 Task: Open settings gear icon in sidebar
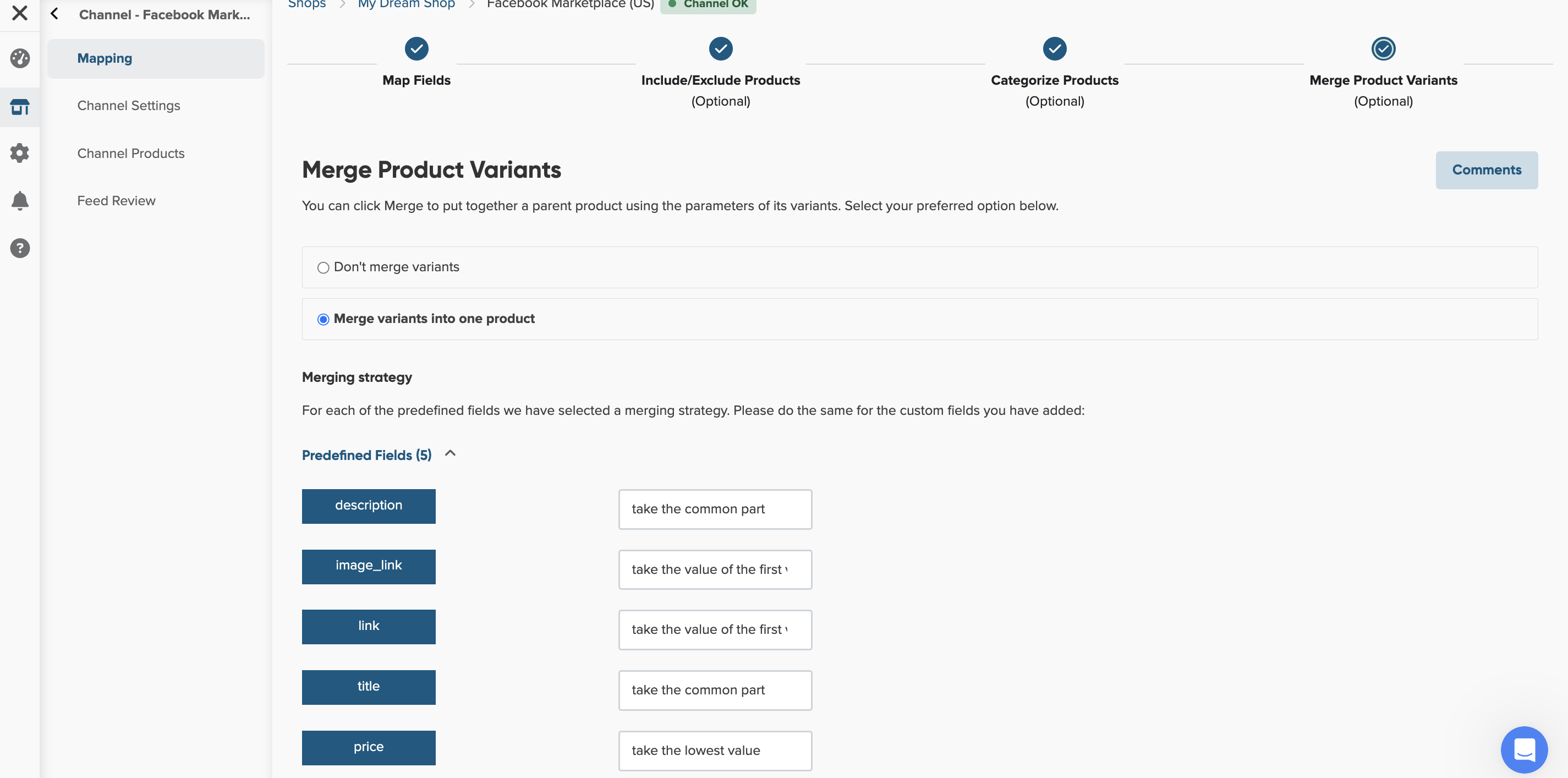tap(19, 153)
